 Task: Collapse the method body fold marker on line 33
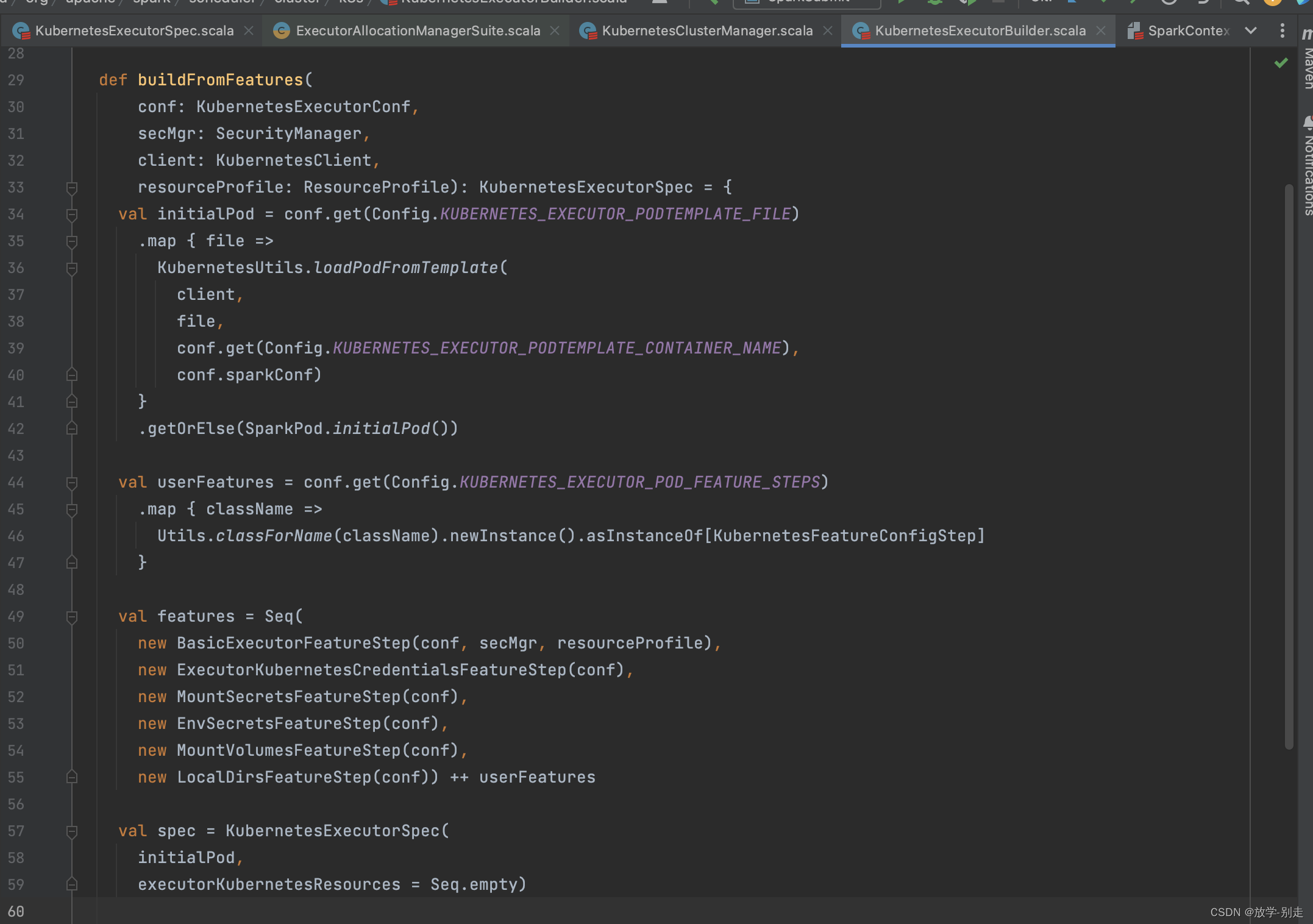pyautogui.click(x=72, y=188)
